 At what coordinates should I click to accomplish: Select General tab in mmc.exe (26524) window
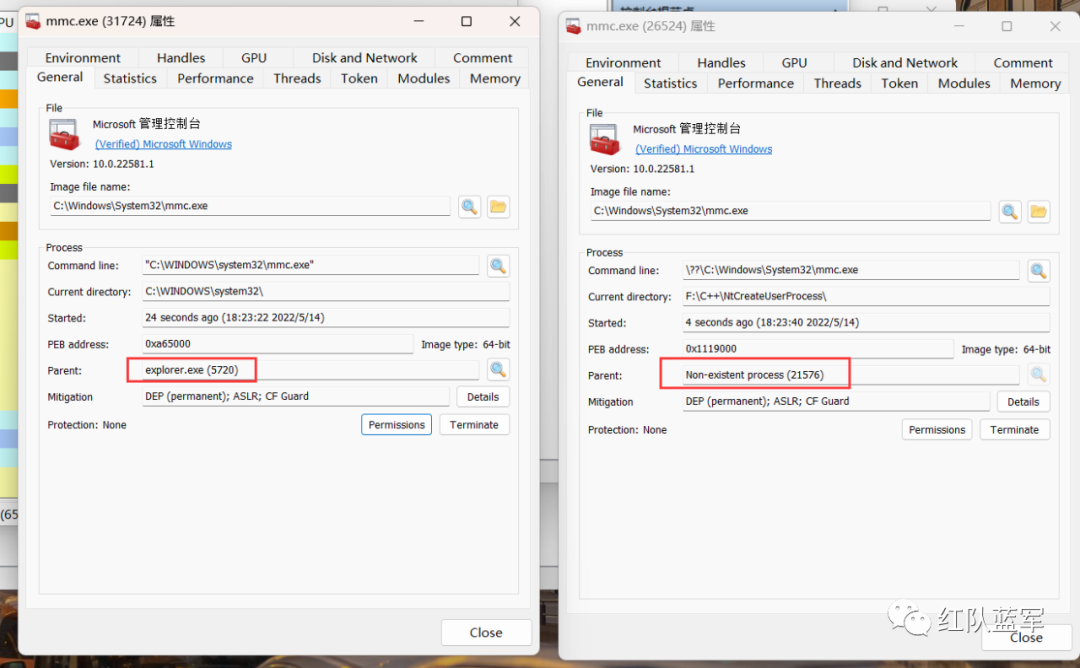(600, 82)
